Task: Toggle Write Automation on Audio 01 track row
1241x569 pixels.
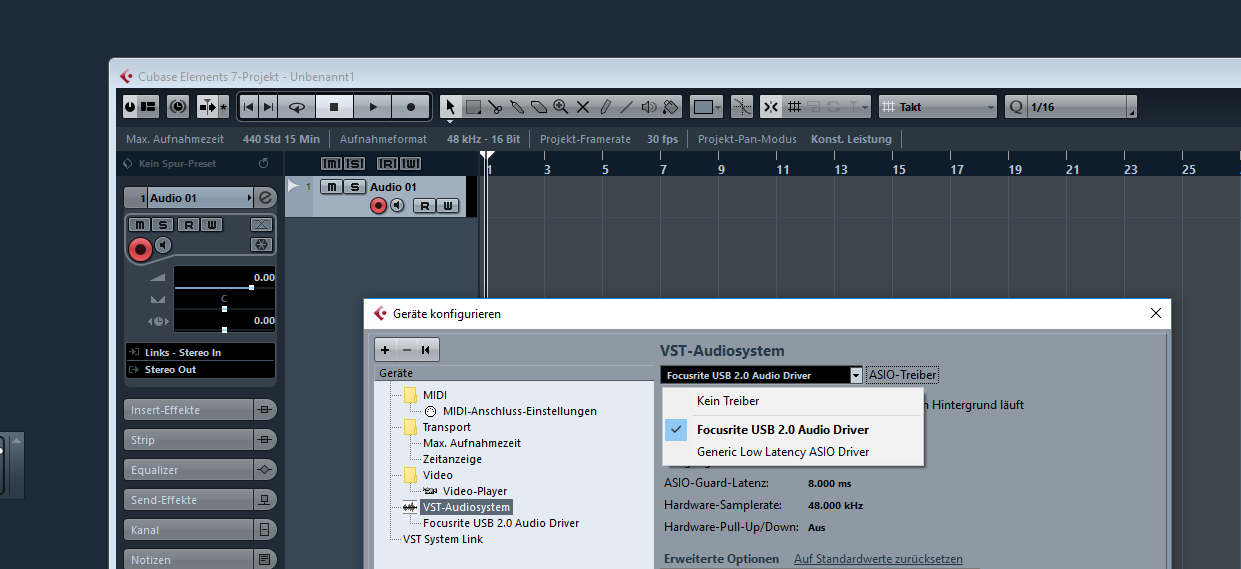Action: 448,206
